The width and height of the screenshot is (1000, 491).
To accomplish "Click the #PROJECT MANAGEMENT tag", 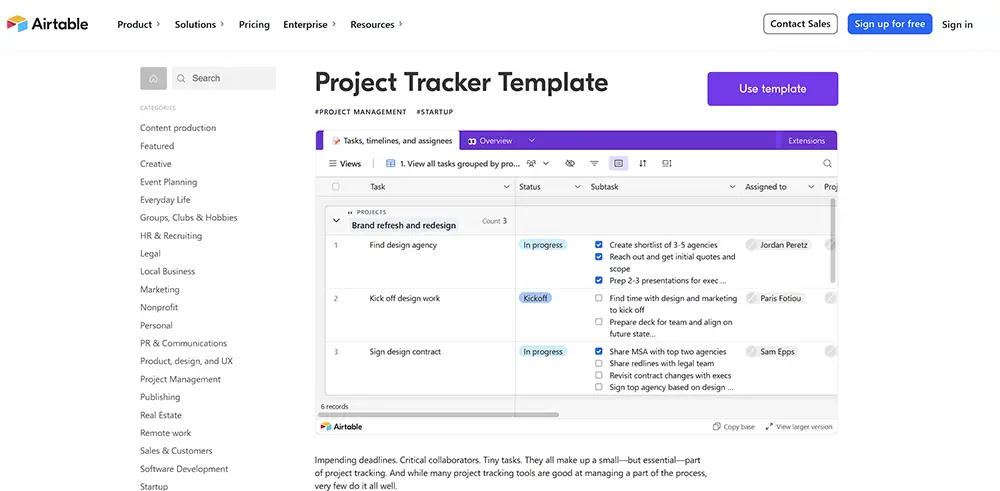I will tap(360, 112).
